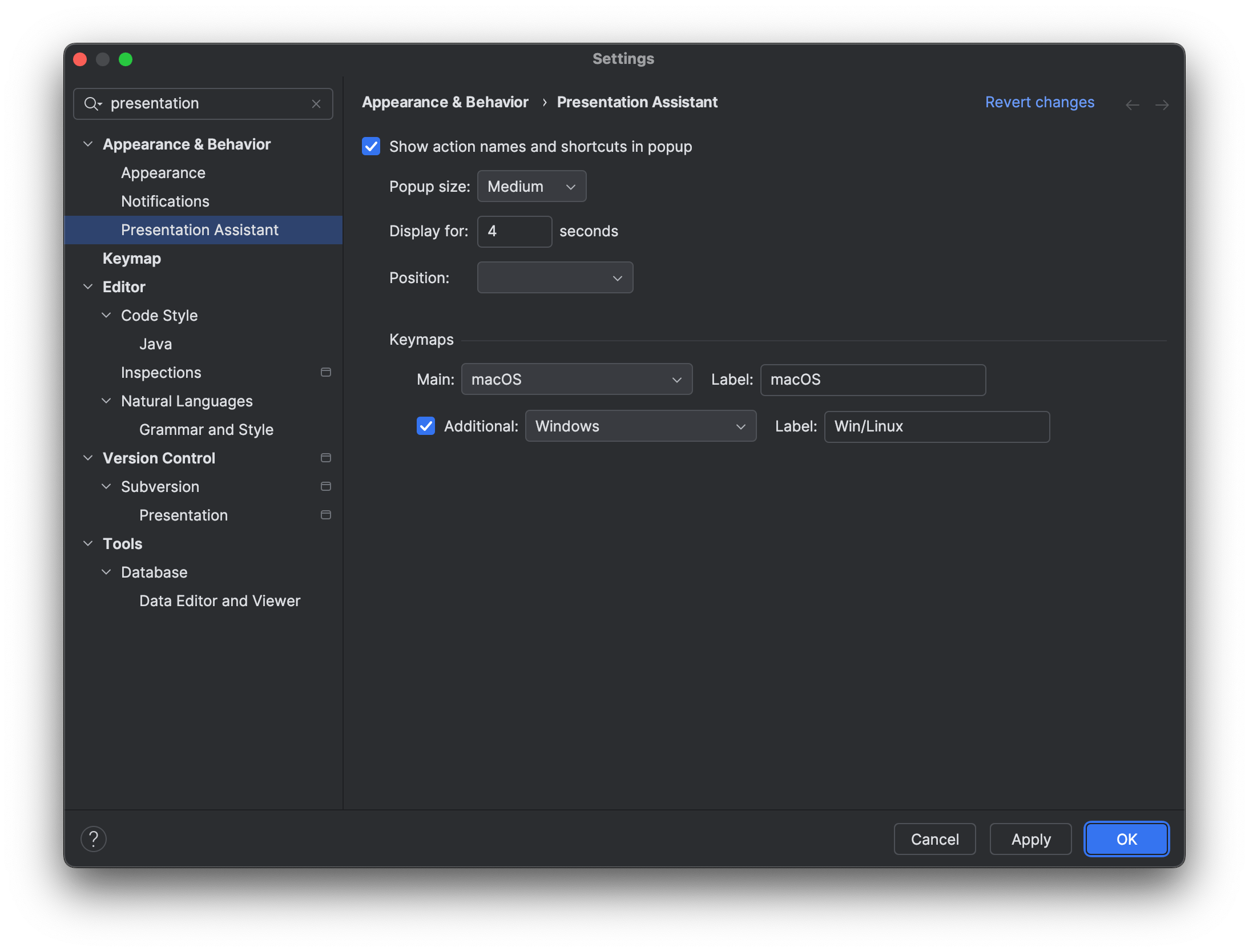Open the Popup size dropdown
Image resolution: width=1249 pixels, height=952 pixels.
(x=530, y=186)
